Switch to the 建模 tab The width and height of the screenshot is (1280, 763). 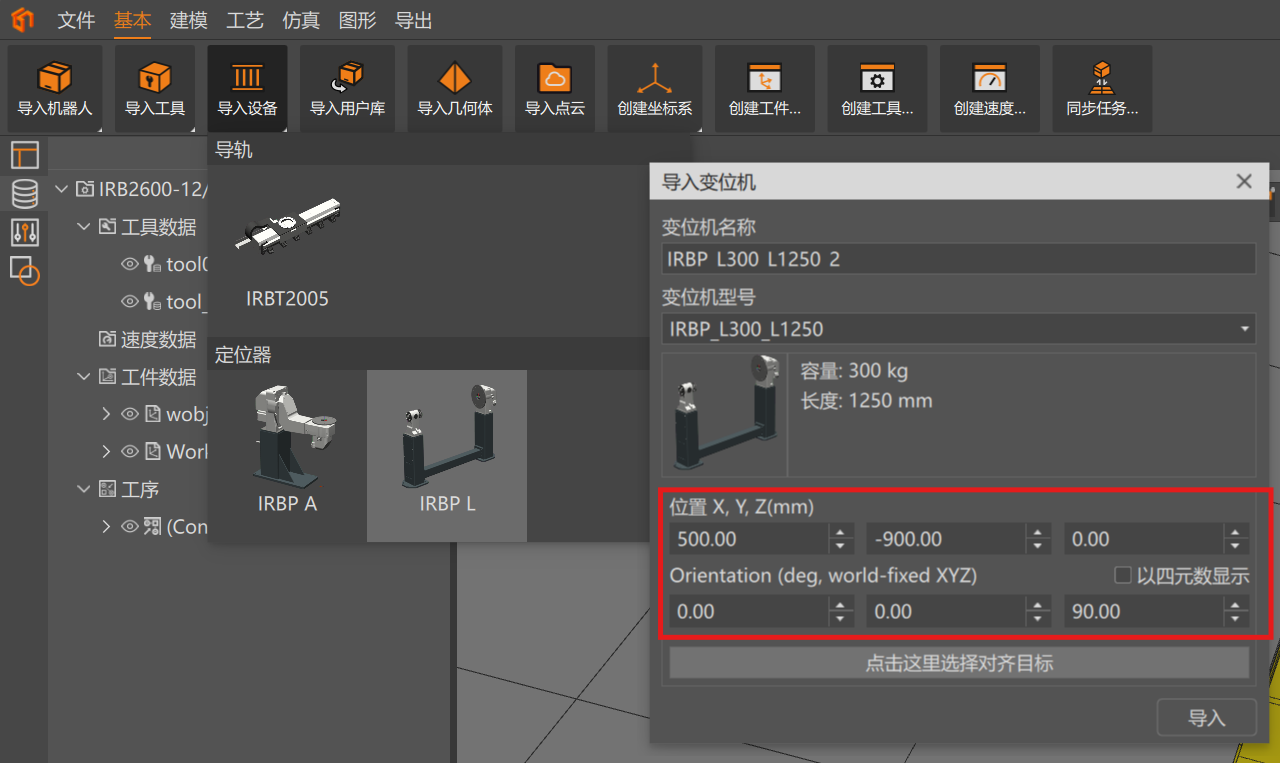[189, 20]
